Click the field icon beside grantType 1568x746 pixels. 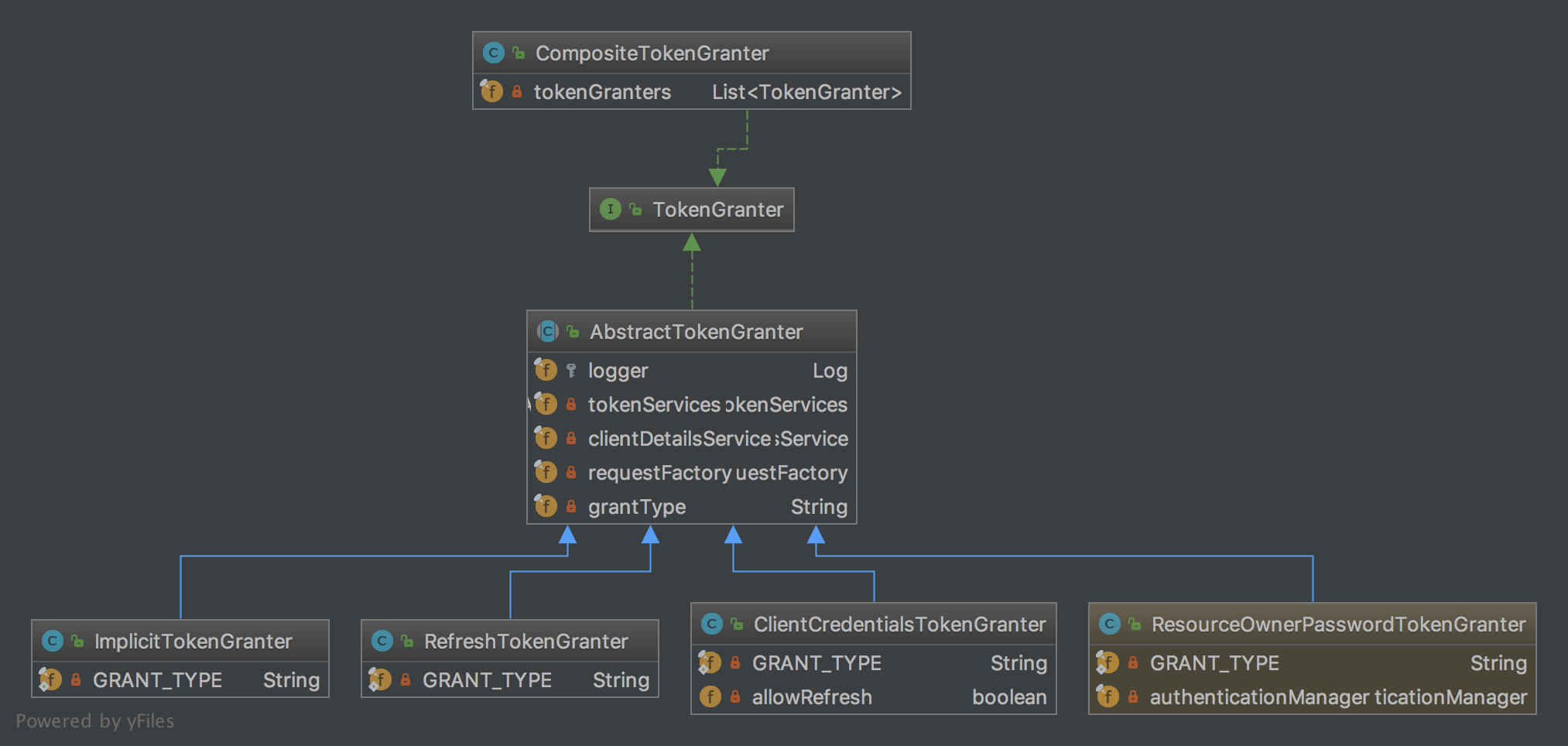tap(546, 506)
